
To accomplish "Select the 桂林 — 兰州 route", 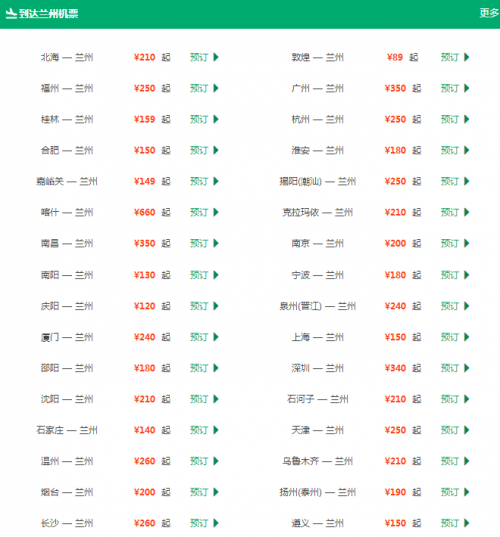I will (x=67, y=119).
